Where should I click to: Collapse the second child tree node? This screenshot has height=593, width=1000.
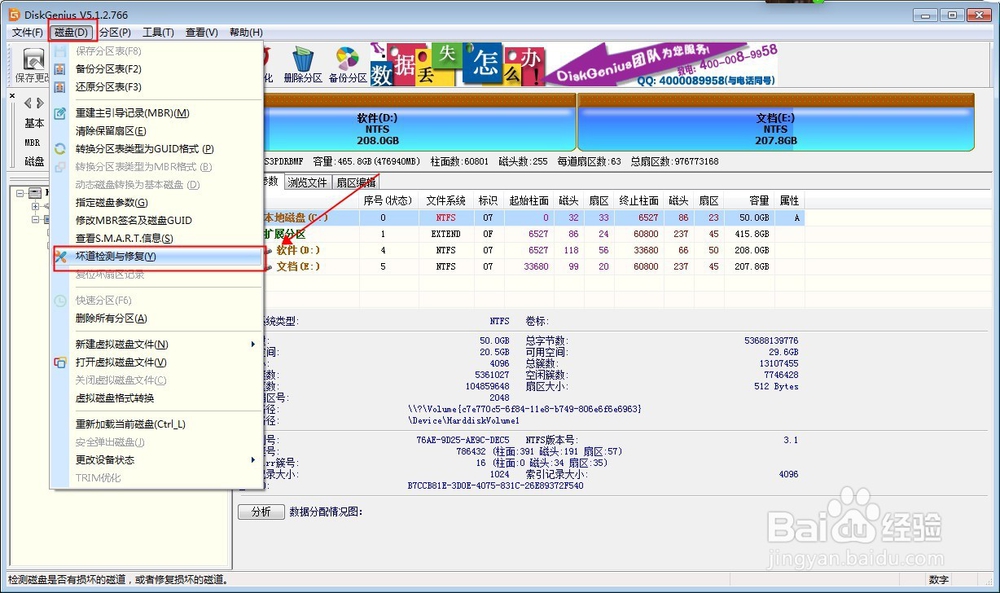(36, 219)
